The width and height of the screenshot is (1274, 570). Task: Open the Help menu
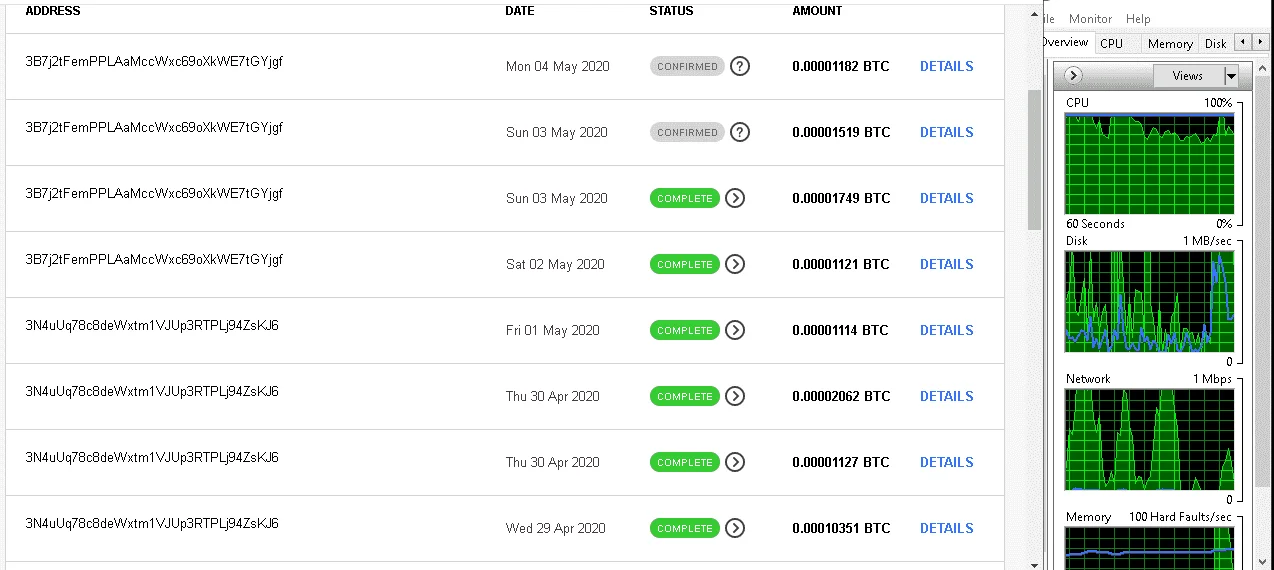1138,19
